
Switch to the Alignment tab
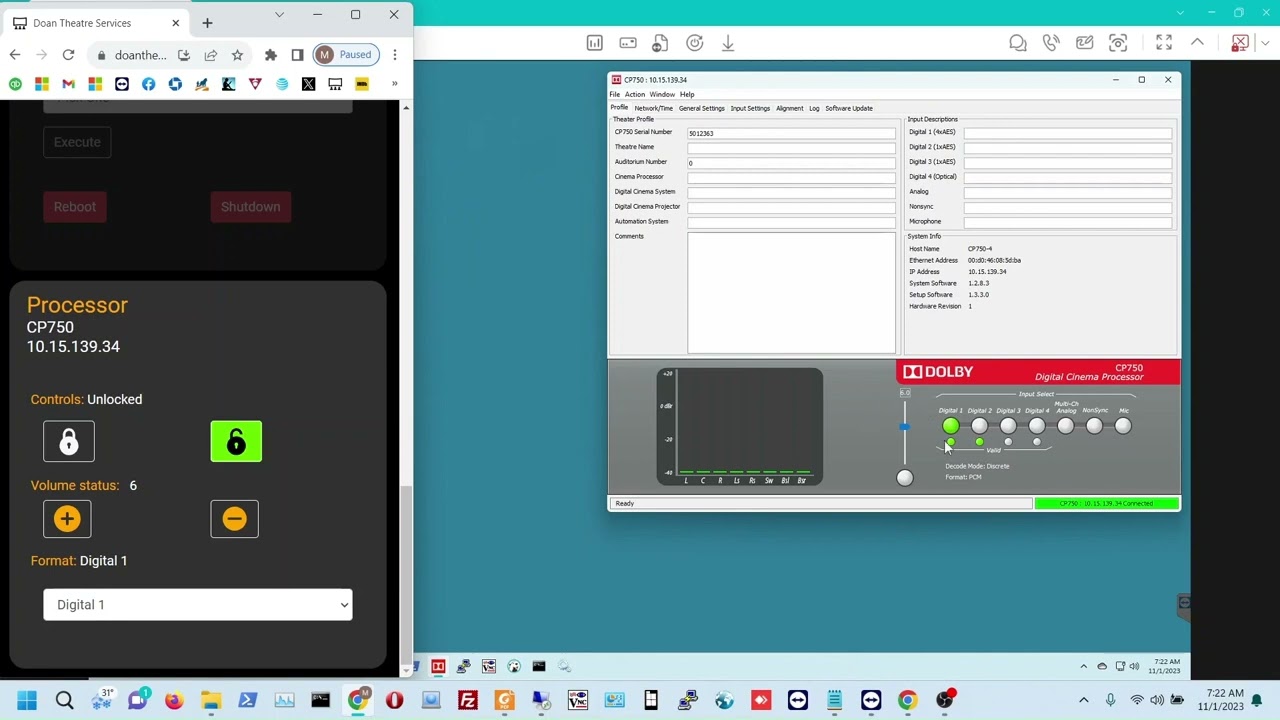[790, 108]
